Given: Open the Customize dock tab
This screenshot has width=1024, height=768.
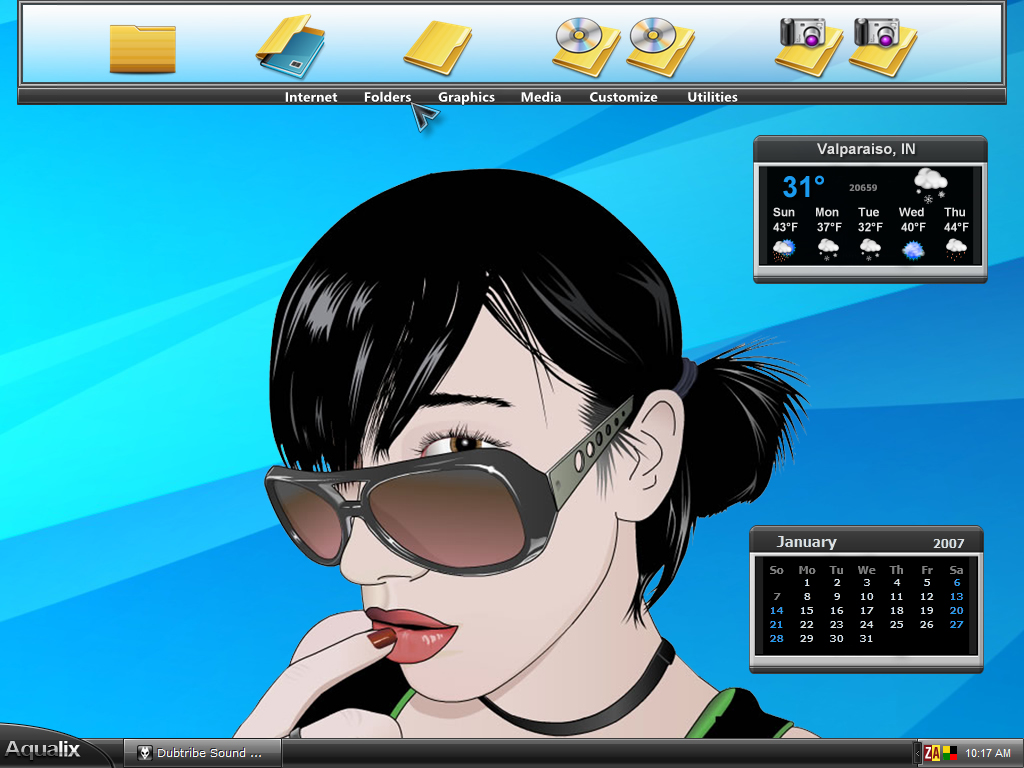Looking at the screenshot, I should (x=623, y=97).
